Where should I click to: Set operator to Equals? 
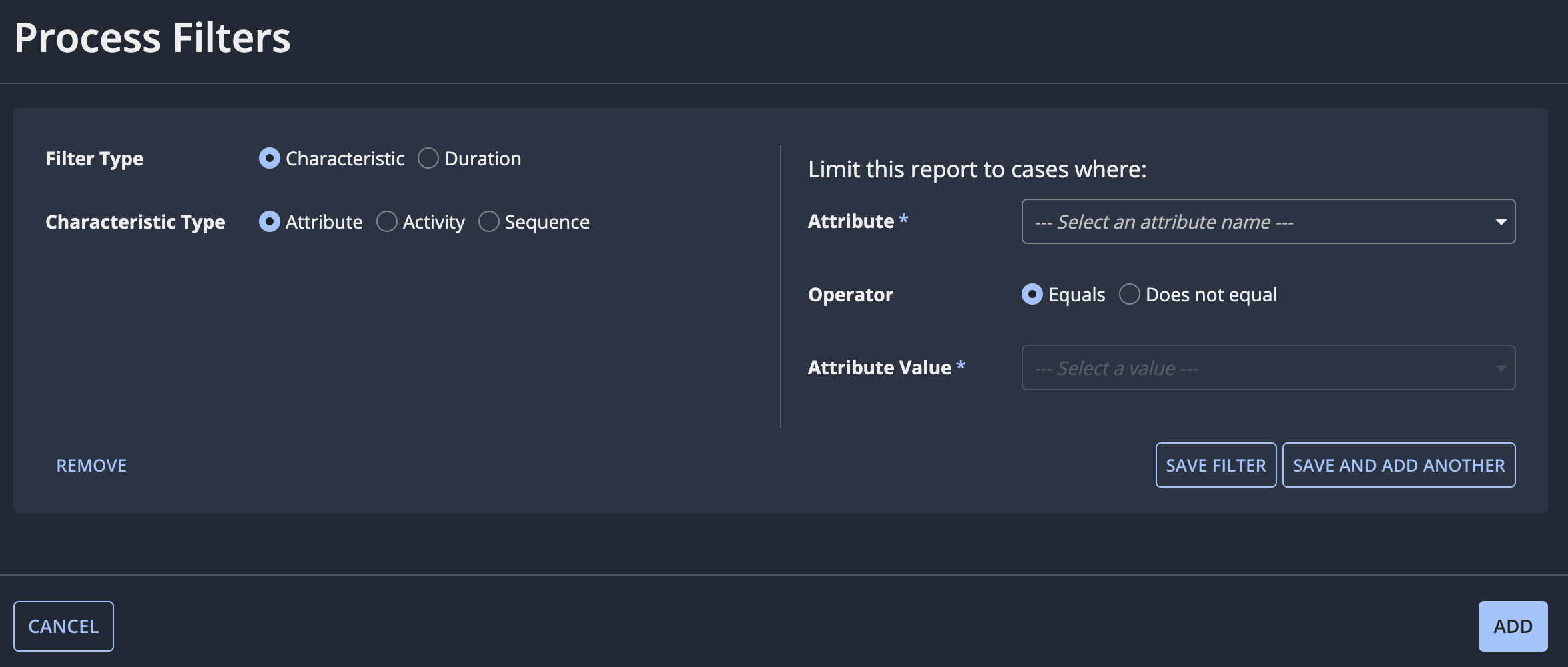pyautogui.click(x=1032, y=294)
